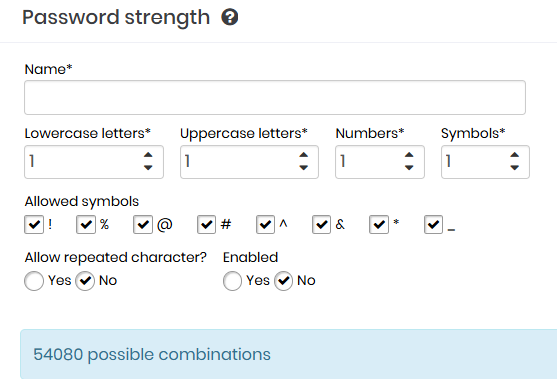Decrease Symbols count with down arrow
557x379 pixels.
[514, 167]
